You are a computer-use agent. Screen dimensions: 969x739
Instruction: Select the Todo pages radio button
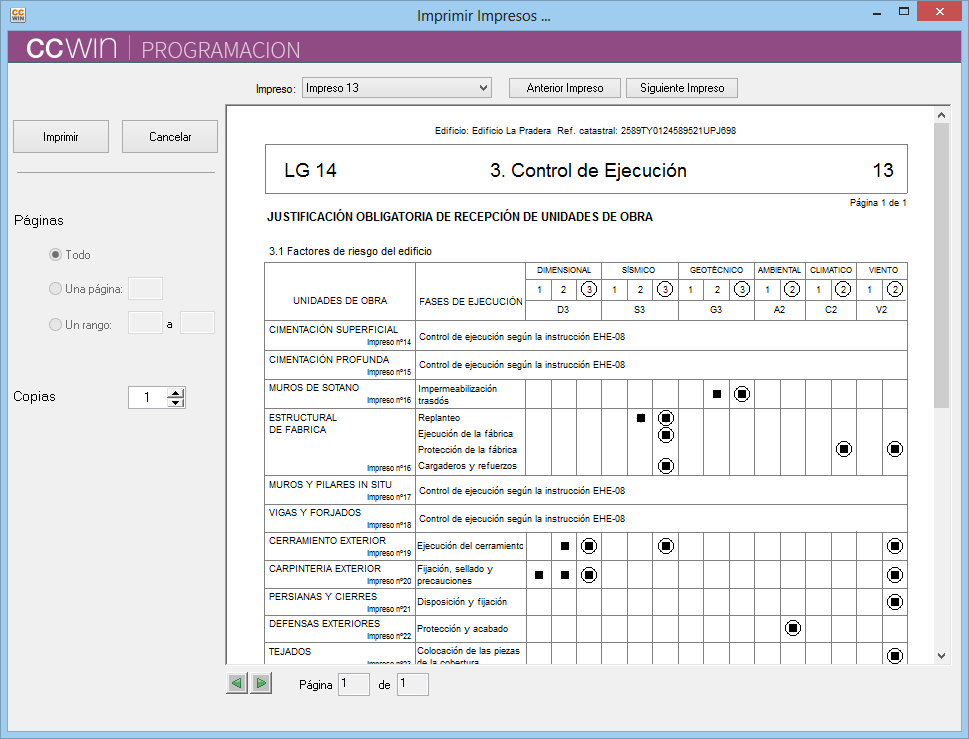[55, 255]
